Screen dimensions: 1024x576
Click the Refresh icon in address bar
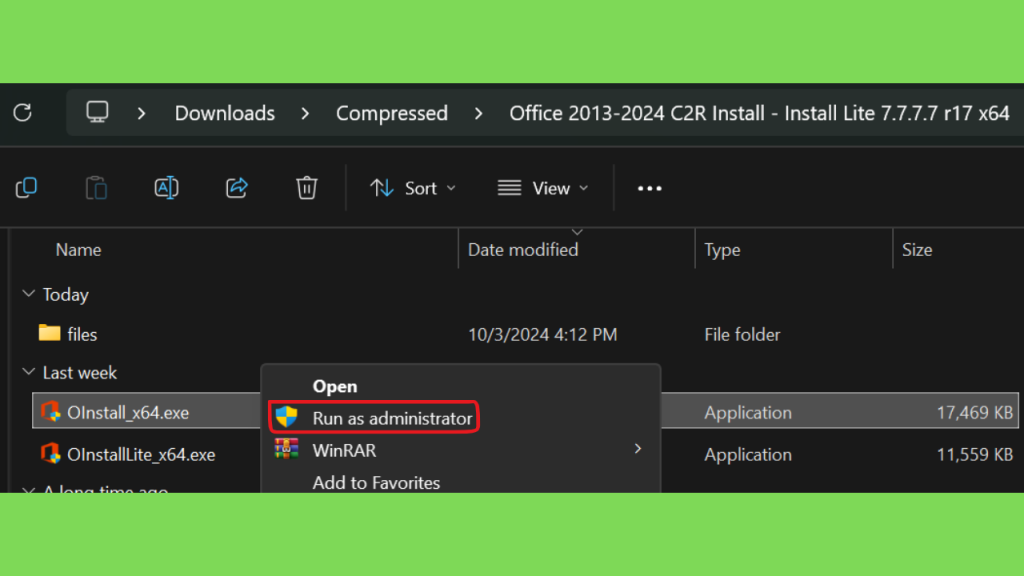[22, 112]
